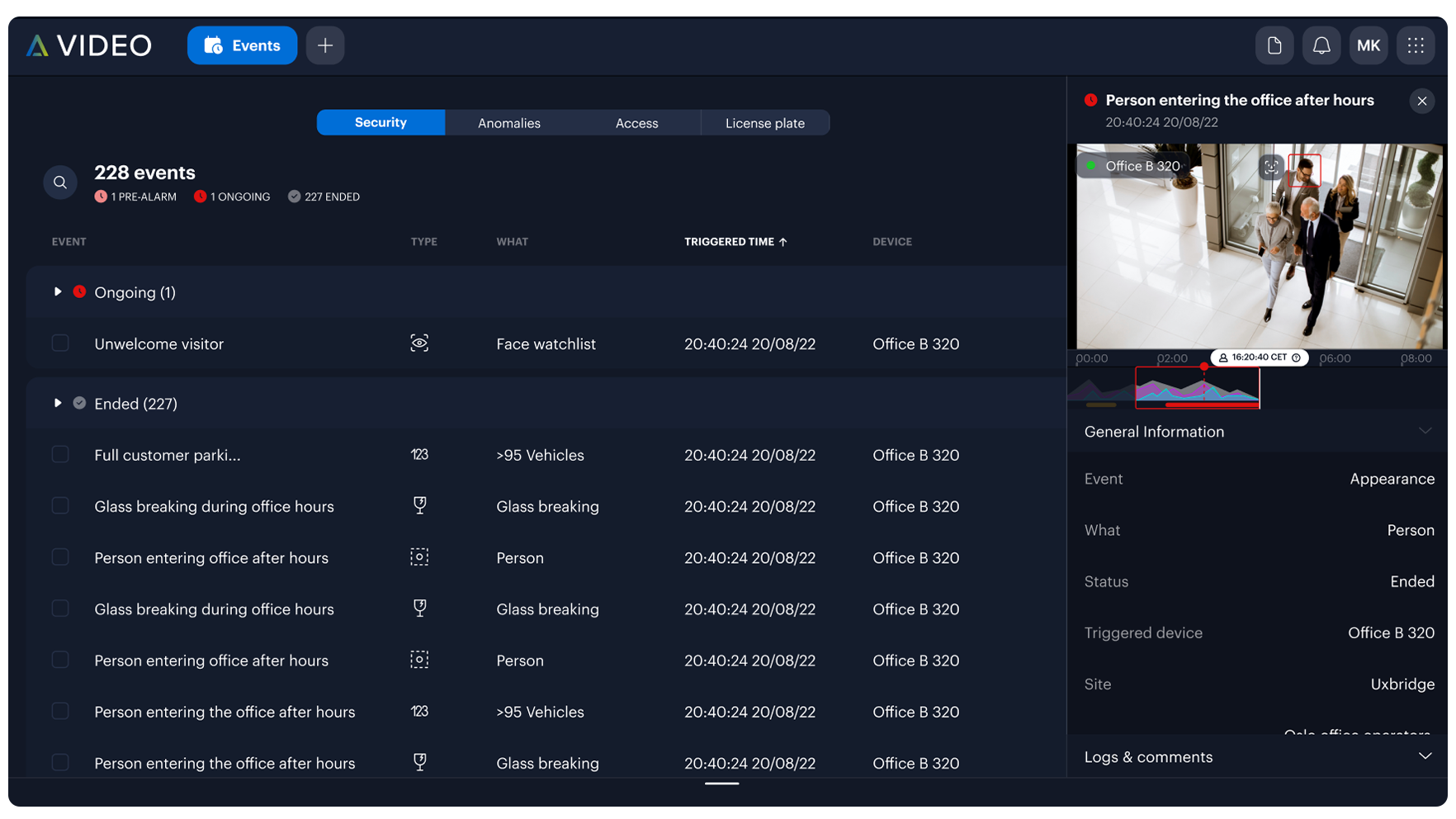
Task: Click the MK user avatar
Action: pos(1368,45)
